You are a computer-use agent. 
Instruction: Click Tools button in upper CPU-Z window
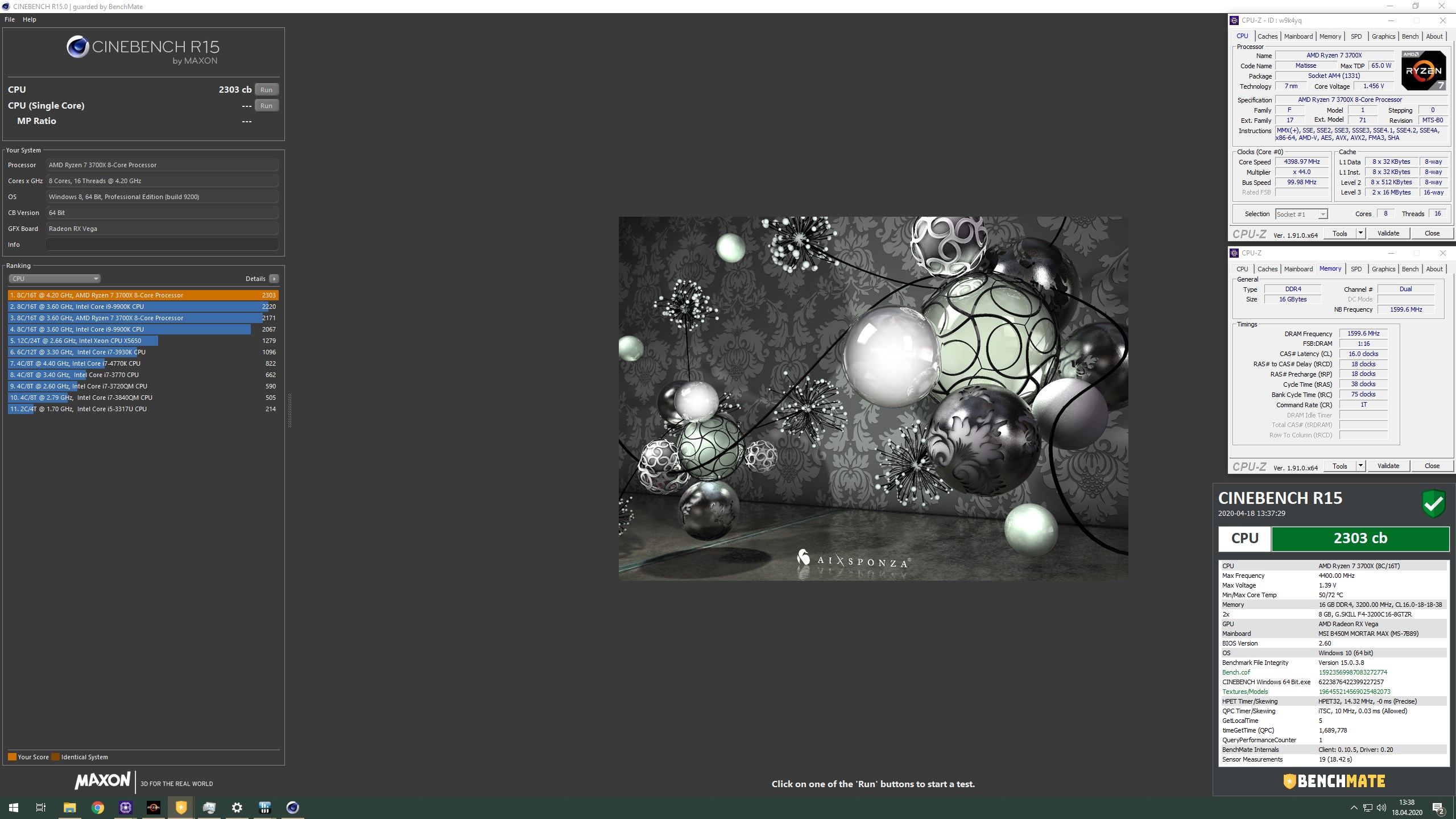pos(1339,233)
